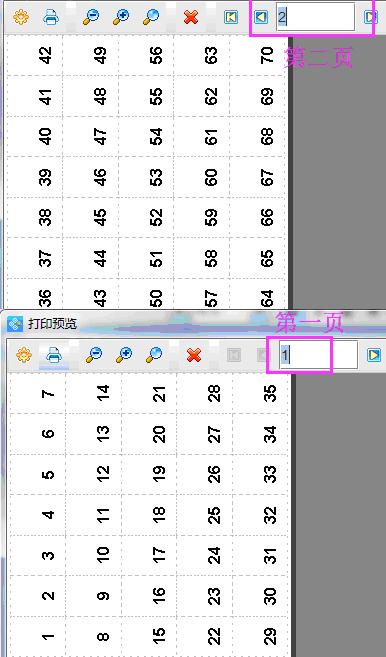Click the label cell numbered 69

257,96
